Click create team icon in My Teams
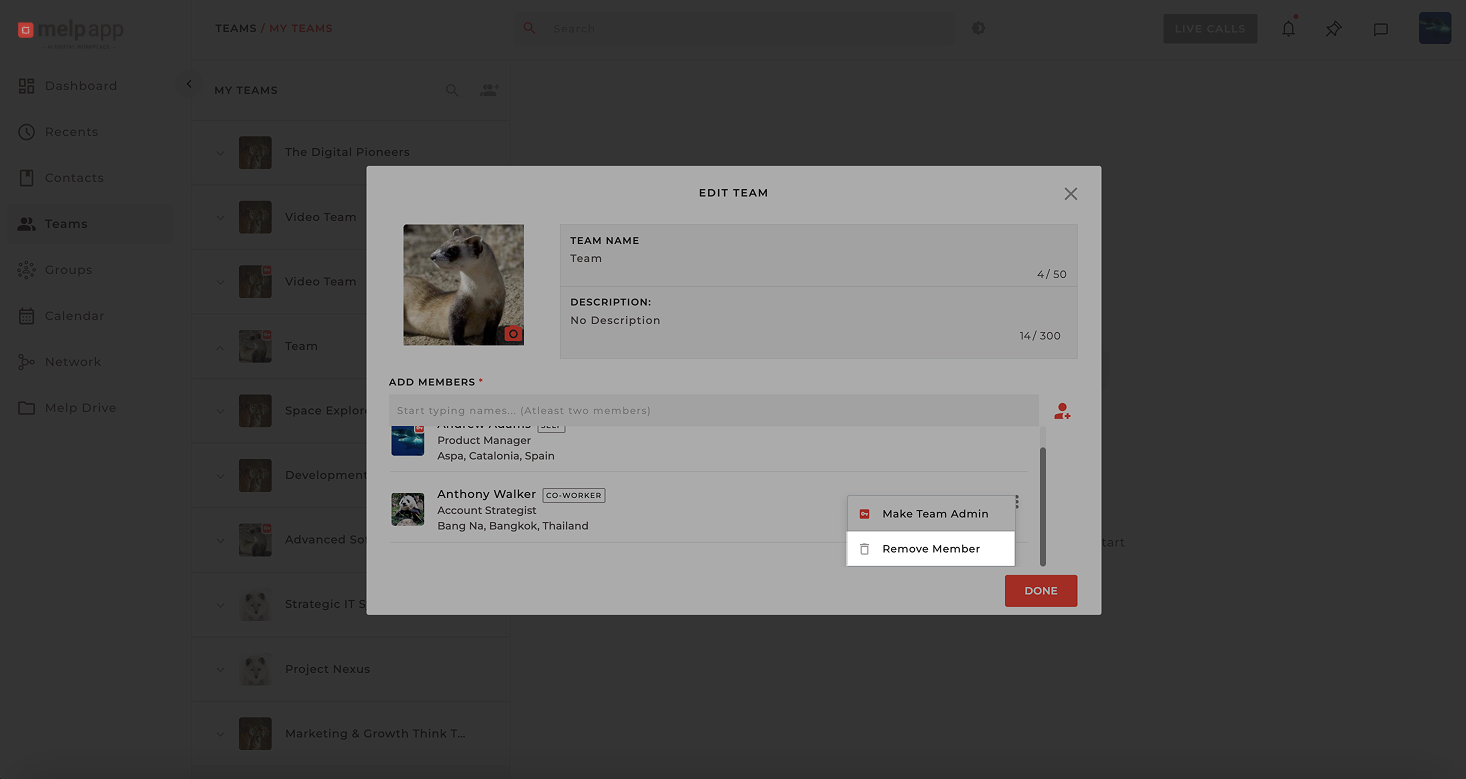Image resolution: width=1466 pixels, height=779 pixels. pos(489,90)
